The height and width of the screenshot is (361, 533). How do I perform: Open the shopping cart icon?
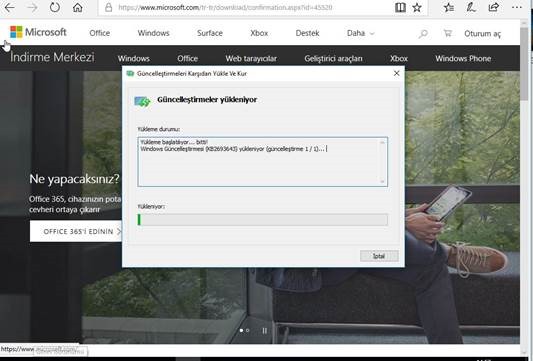click(x=448, y=33)
